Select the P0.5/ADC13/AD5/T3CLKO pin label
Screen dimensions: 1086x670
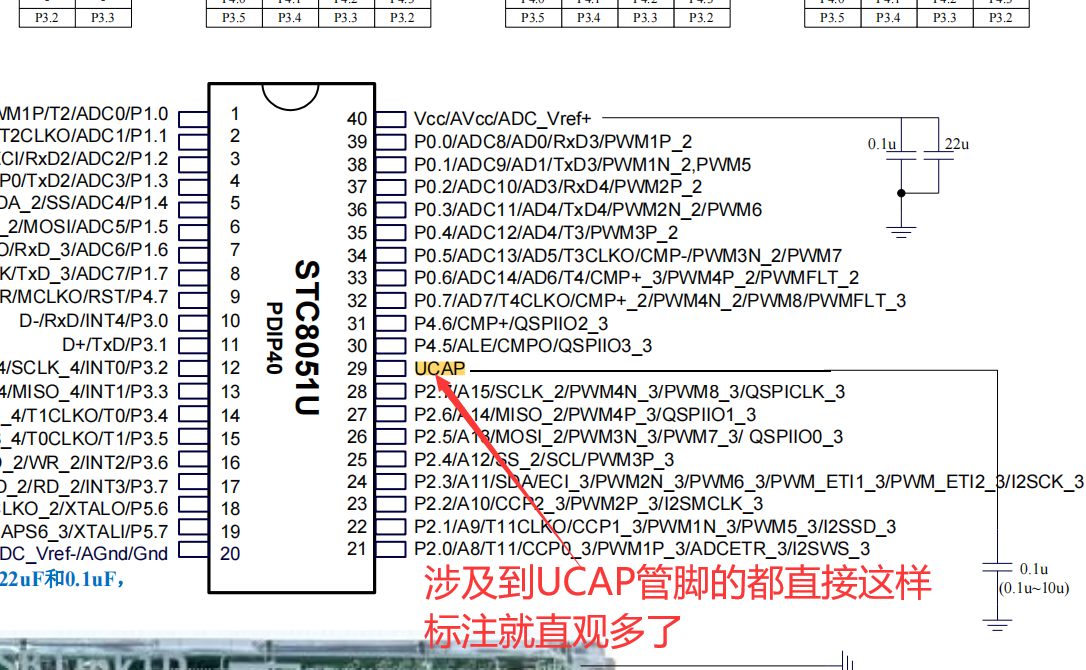click(x=627, y=256)
